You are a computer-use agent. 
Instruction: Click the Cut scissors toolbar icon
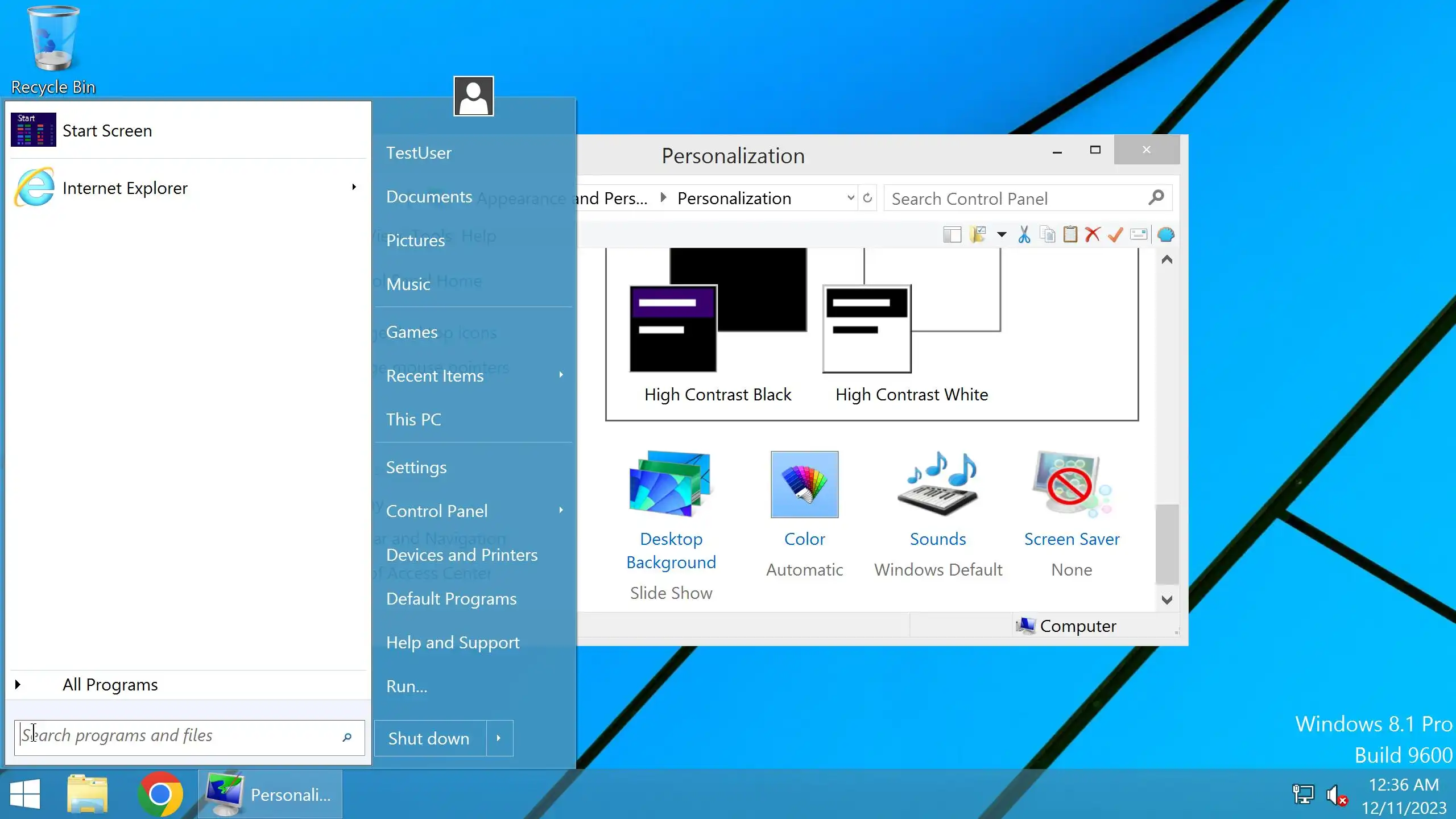[x=1024, y=234]
